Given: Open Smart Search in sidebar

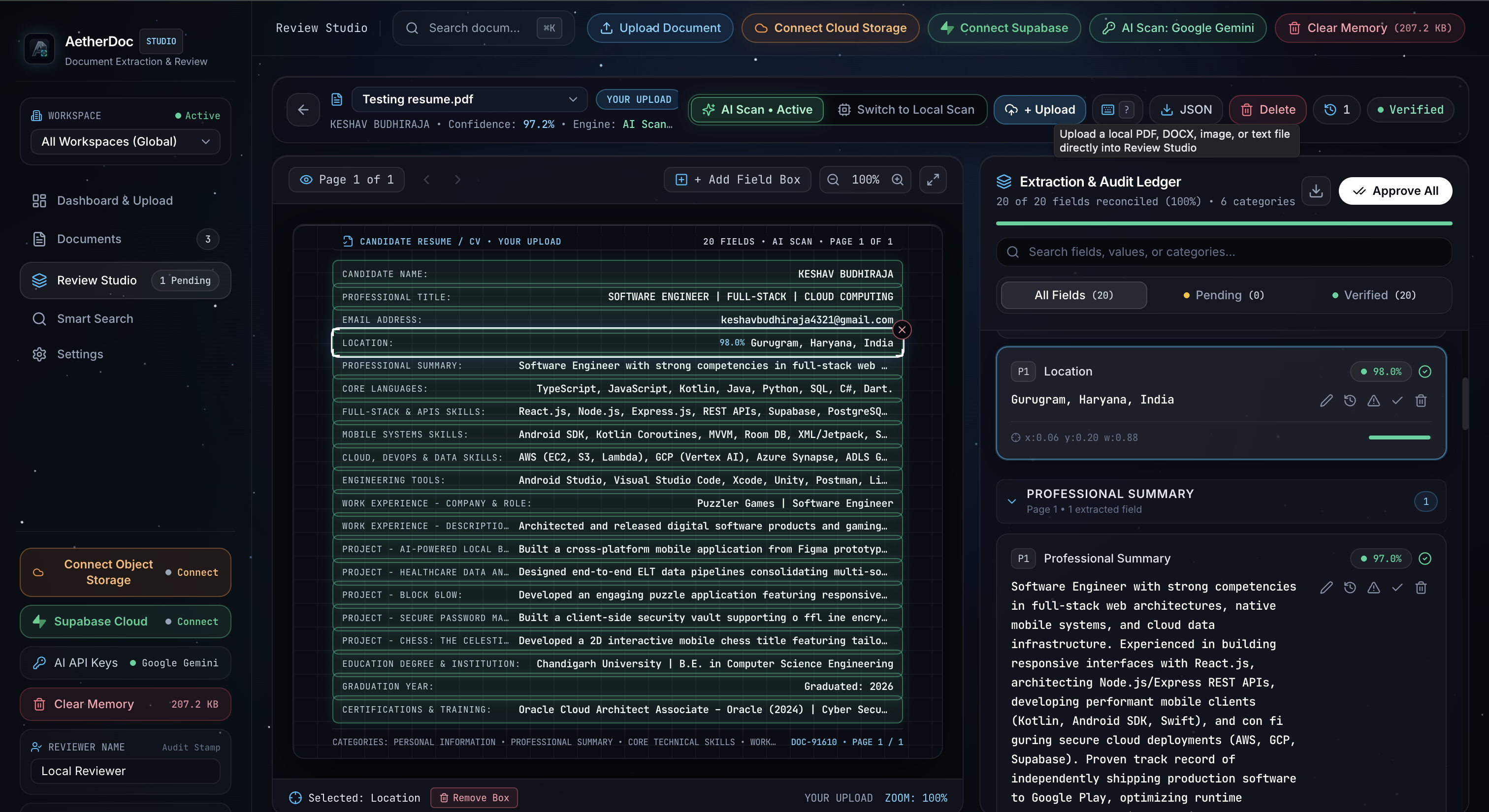Looking at the screenshot, I should point(126,319).
